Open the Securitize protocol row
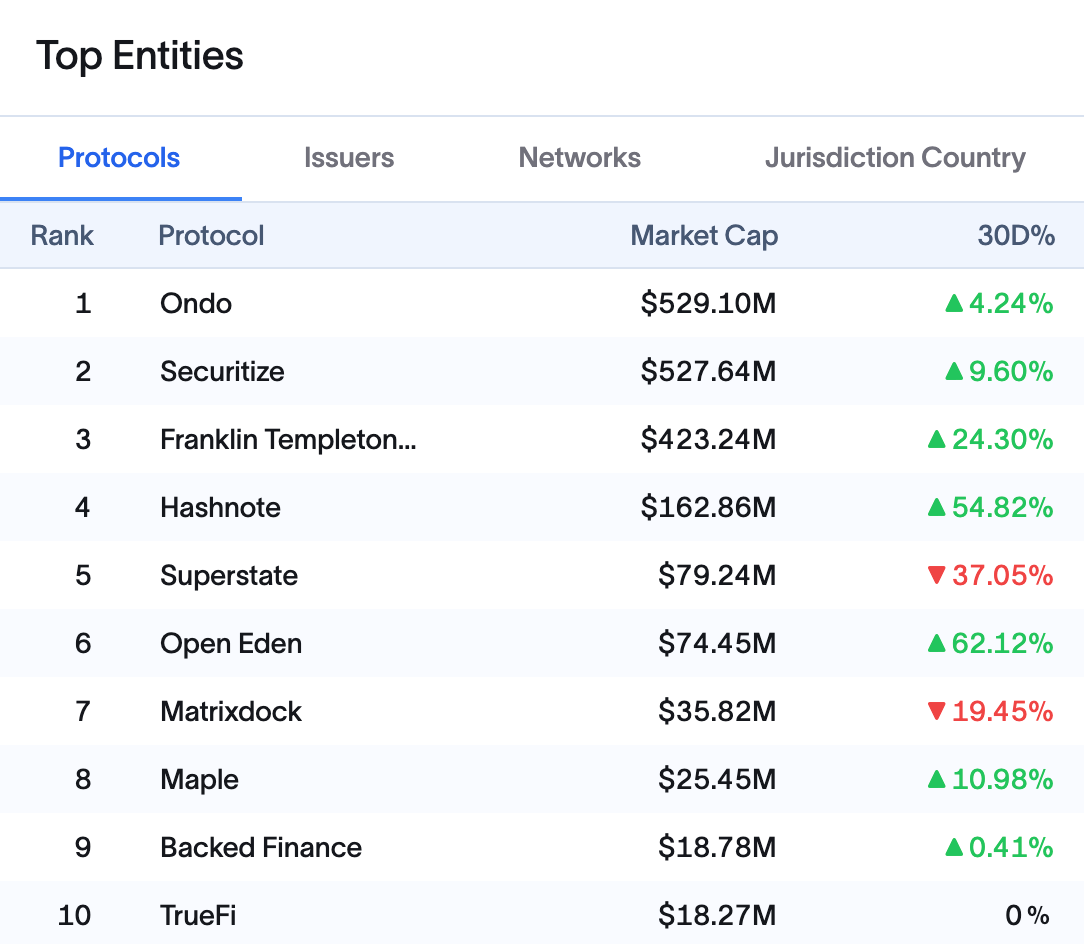This screenshot has height=944, width=1084. (222, 371)
